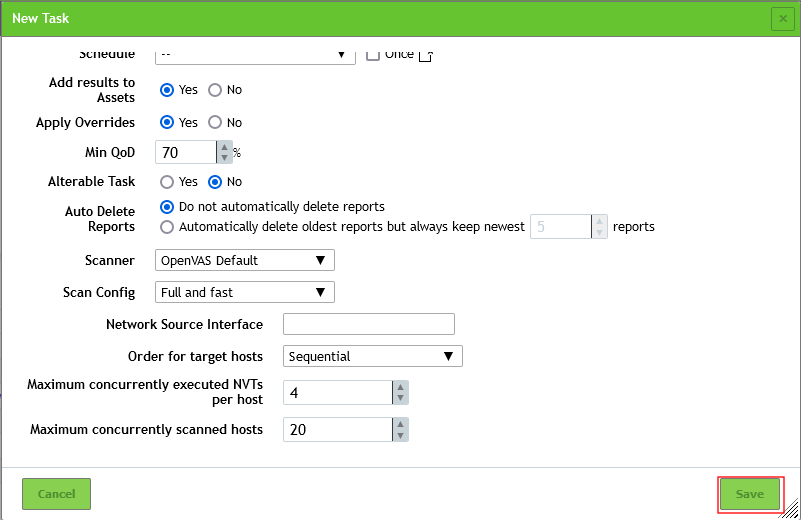
Task: Increase maximum concurrently executed NVTs per host
Action: (x=400, y=387)
